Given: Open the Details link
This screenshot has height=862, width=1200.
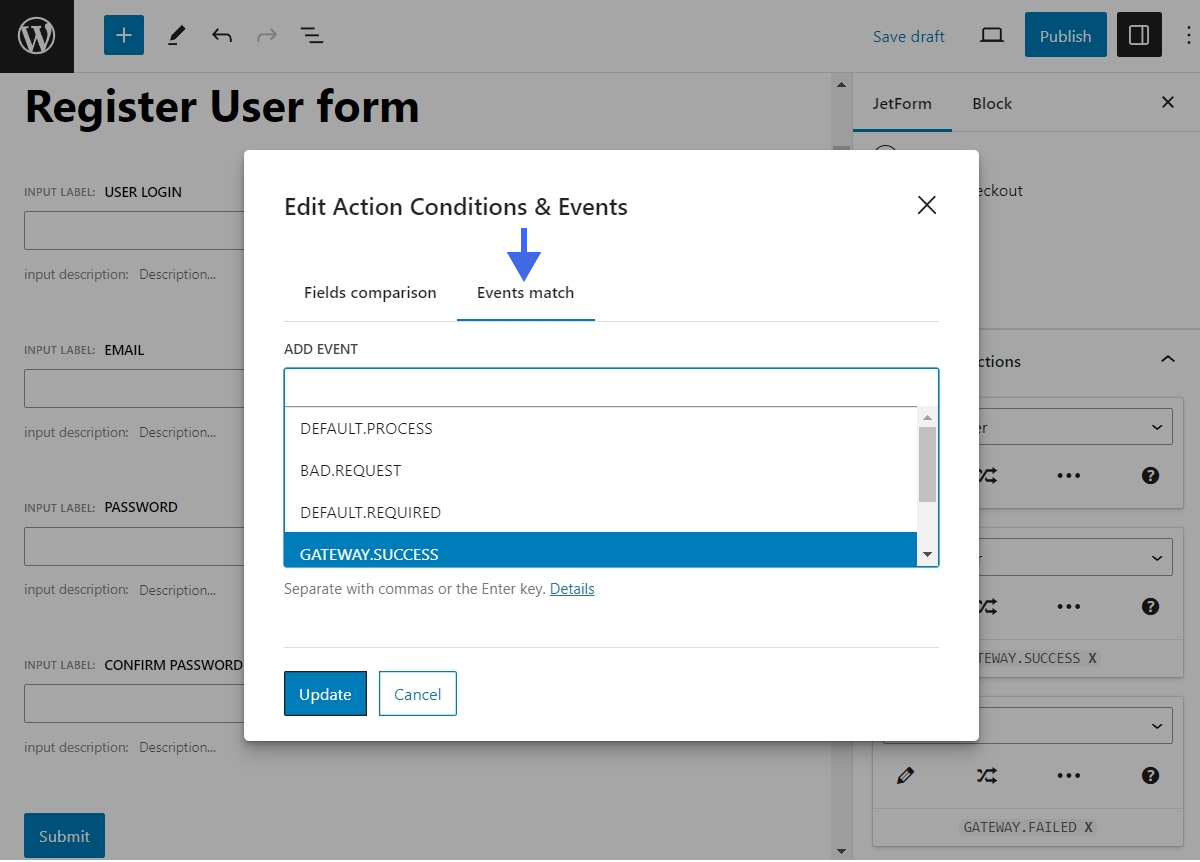Looking at the screenshot, I should tap(572, 588).
